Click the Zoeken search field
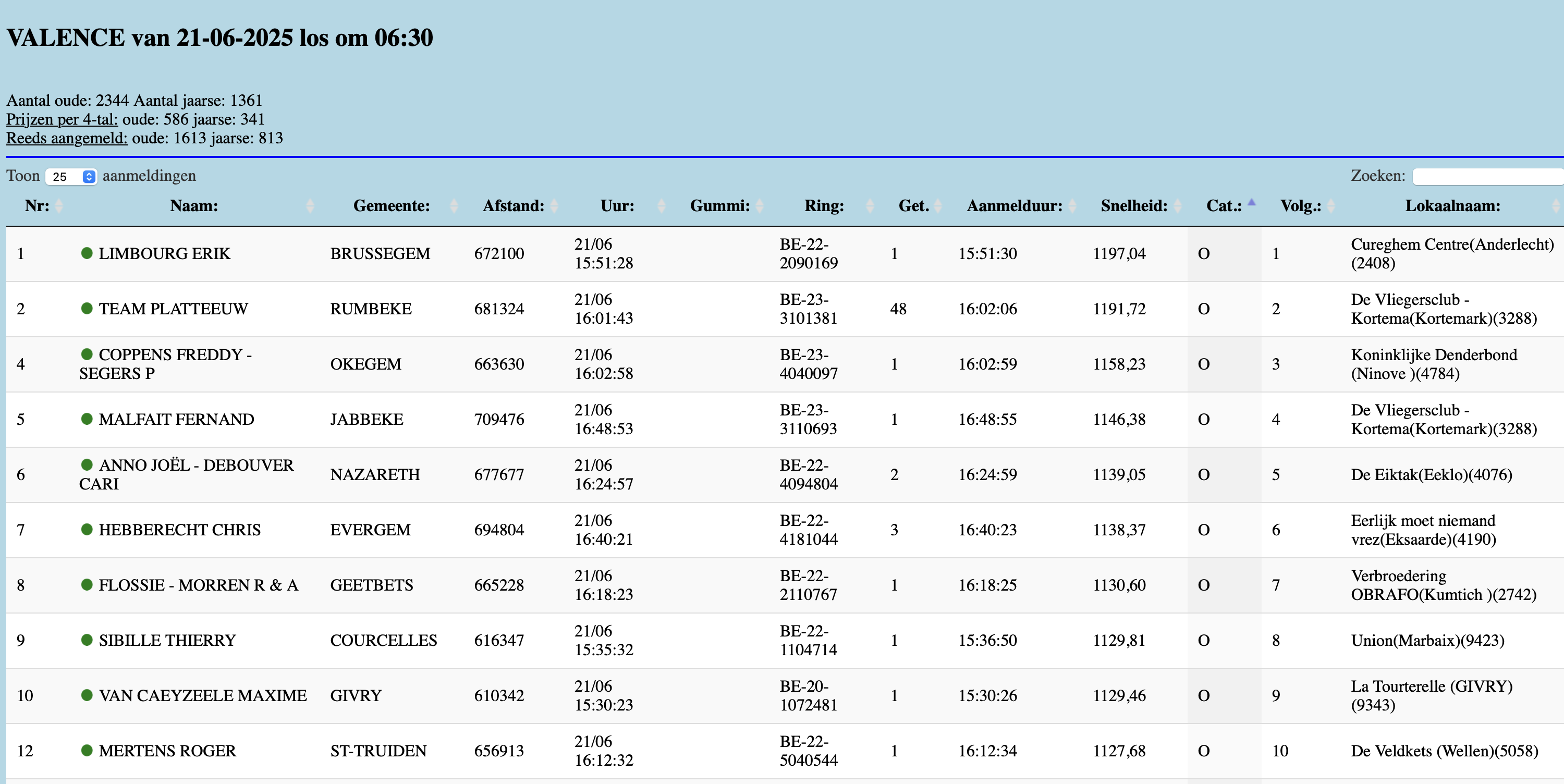1564x784 pixels. pyautogui.click(x=1487, y=177)
